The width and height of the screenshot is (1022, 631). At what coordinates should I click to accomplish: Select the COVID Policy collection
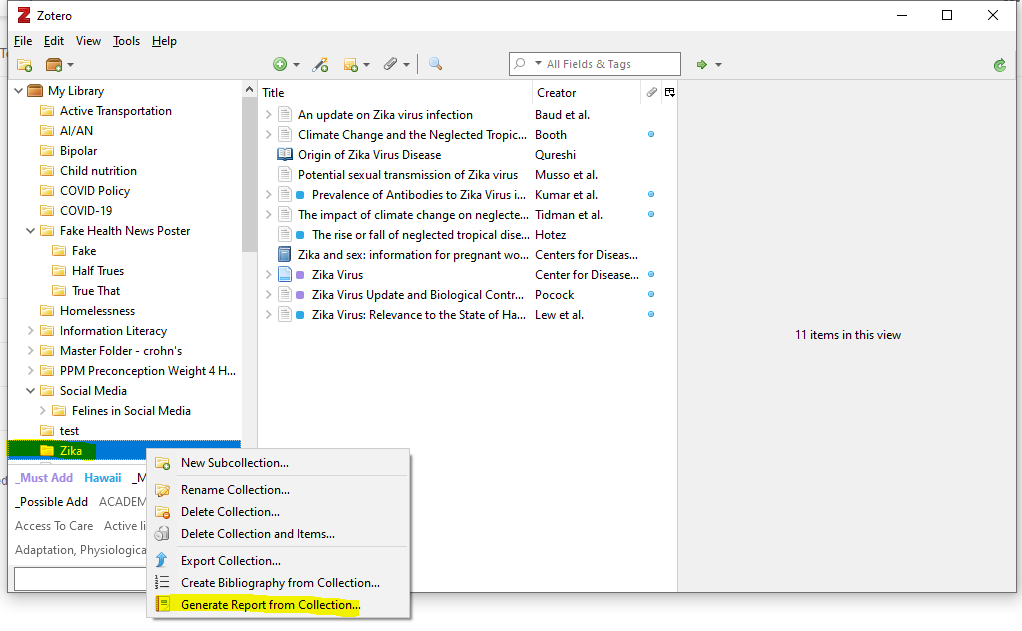[x=95, y=191]
